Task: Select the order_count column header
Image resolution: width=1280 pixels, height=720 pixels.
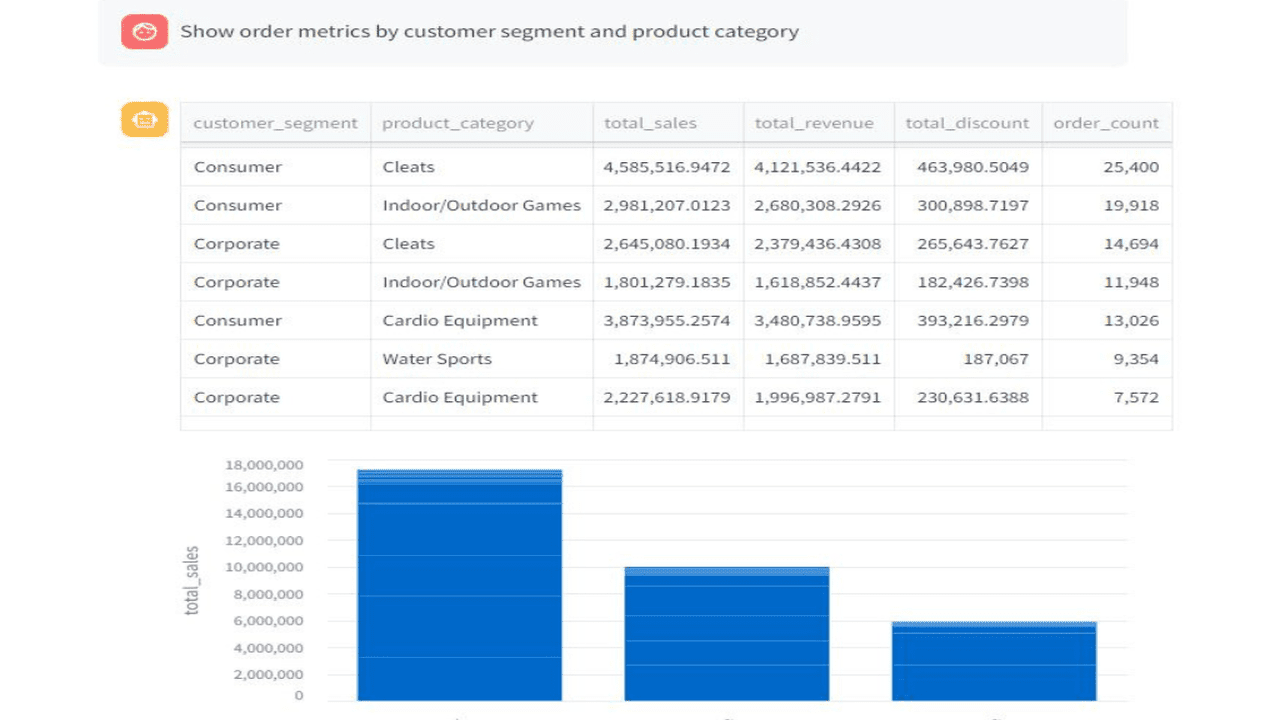Action: click(x=1106, y=124)
